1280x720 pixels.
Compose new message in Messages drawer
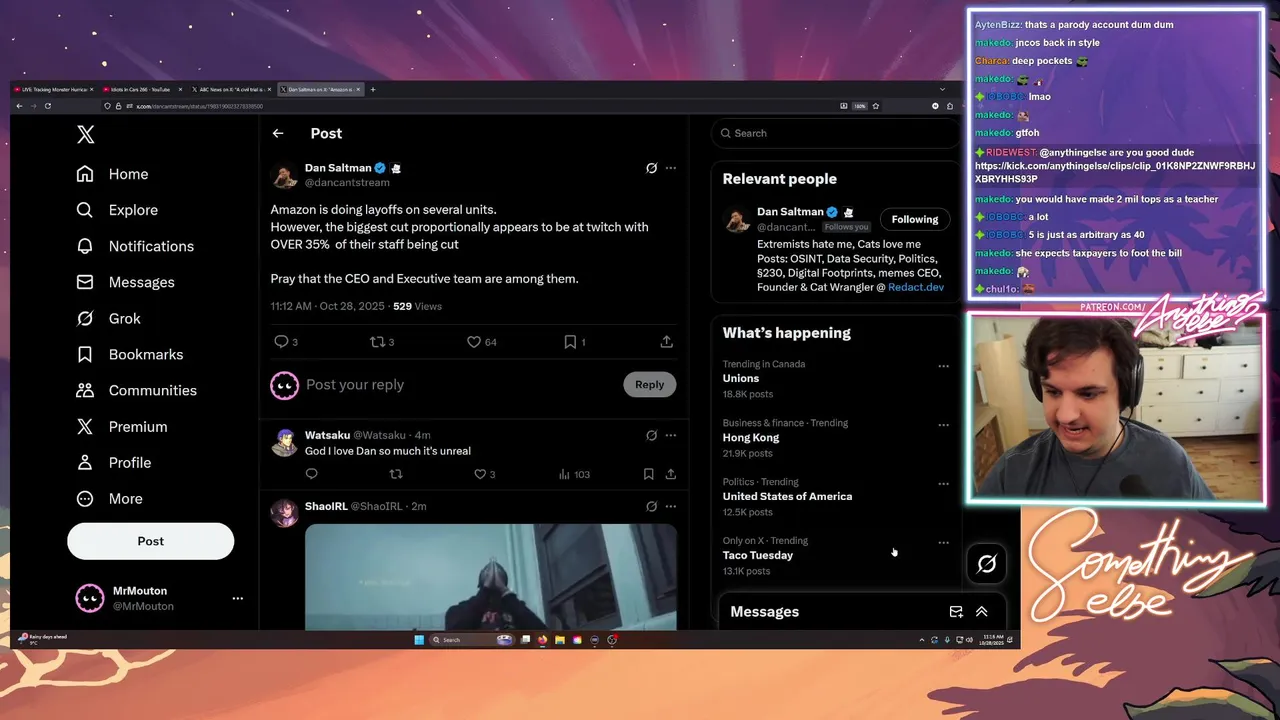(956, 612)
